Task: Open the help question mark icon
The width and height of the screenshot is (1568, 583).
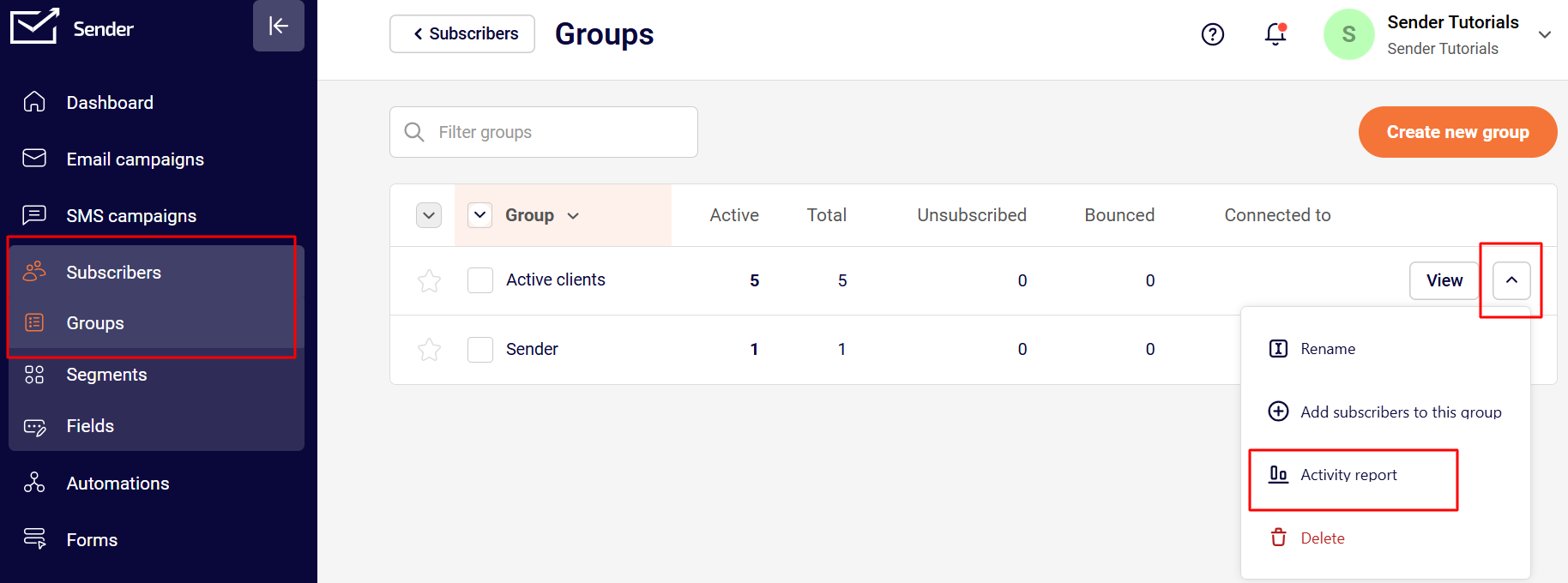Action: coord(1213,34)
